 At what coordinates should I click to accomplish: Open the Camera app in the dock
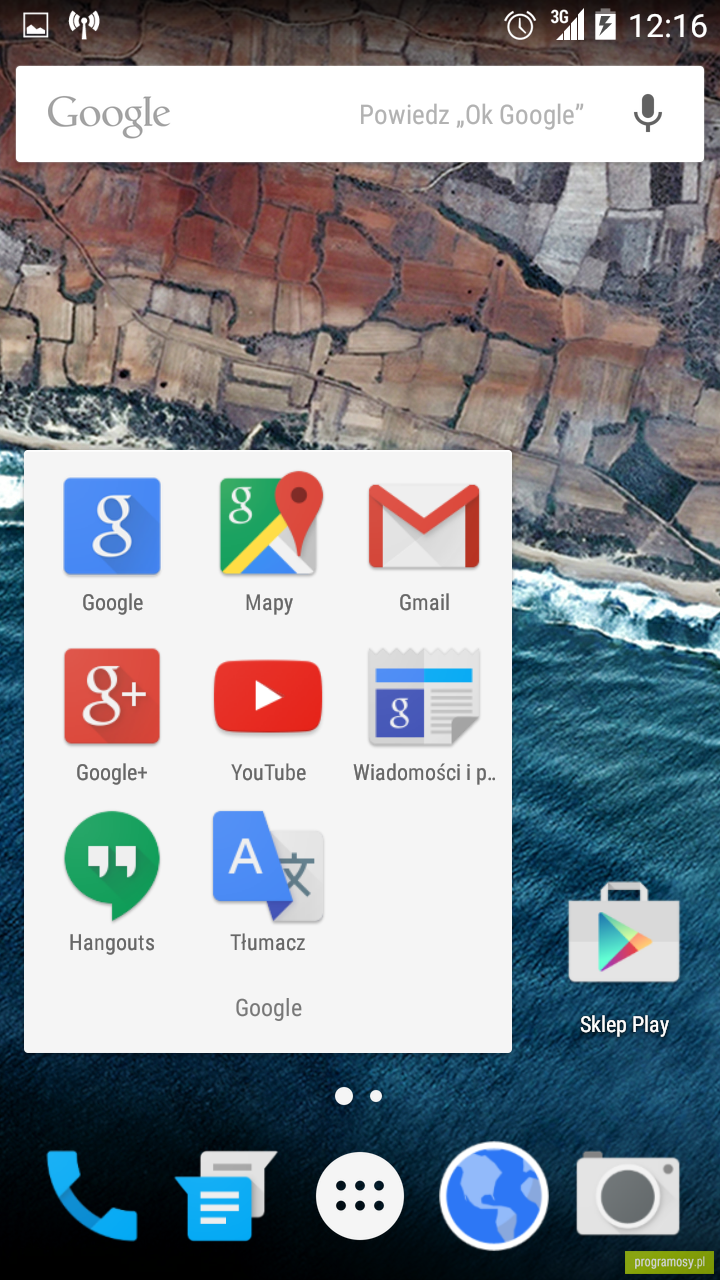[628, 1195]
